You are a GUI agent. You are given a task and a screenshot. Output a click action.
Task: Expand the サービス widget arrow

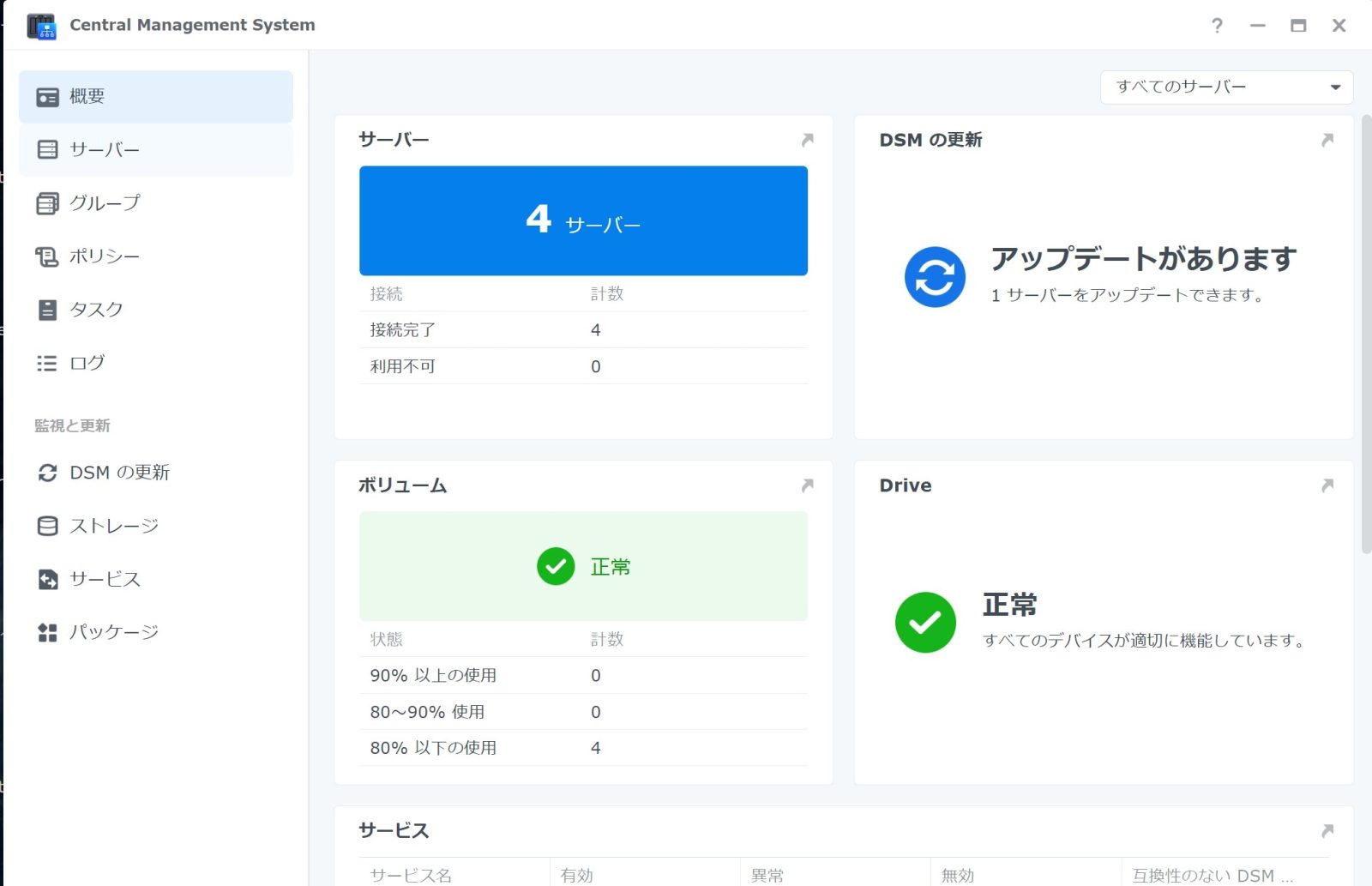[x=1327, y=830]
